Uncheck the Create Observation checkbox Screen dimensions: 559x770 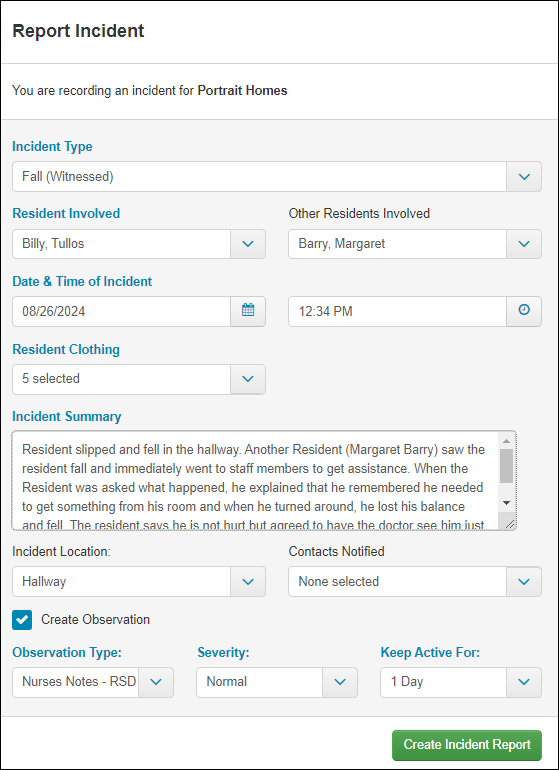pyautogui.click(x=22, y=620)
